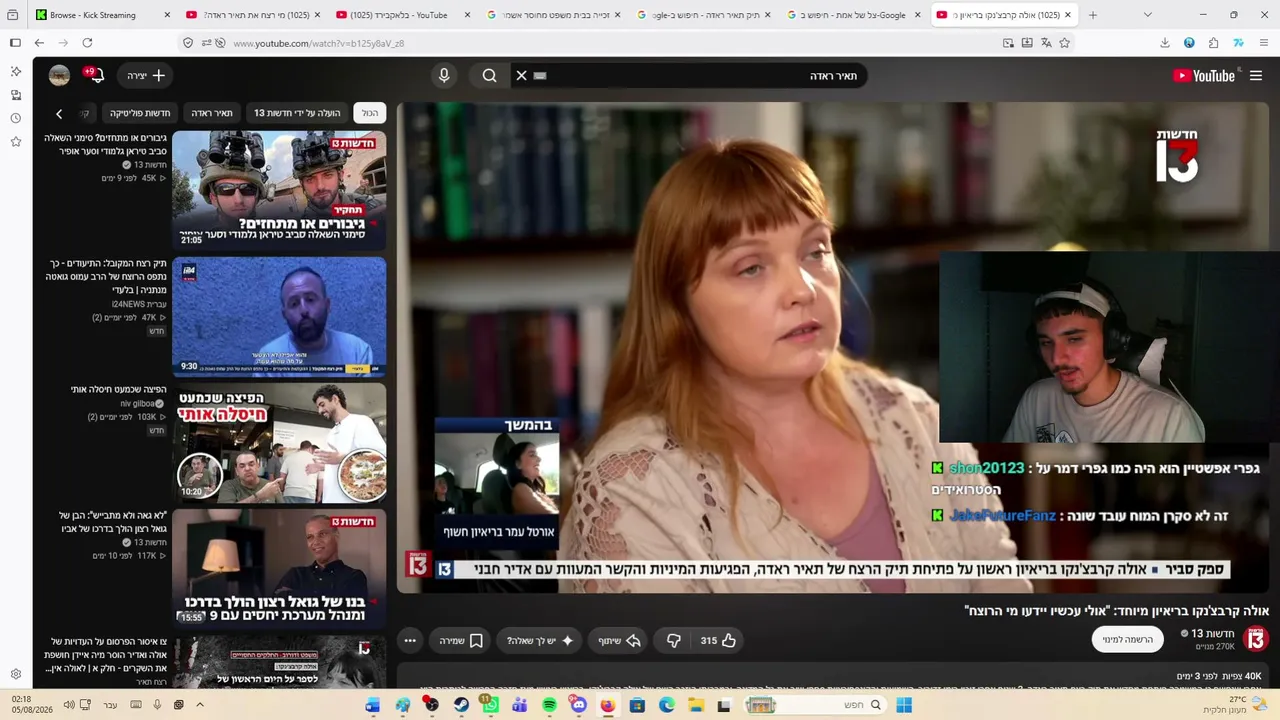1280x720 pixels.
Task: Click the search magnifier button
Action: click(x=489, y=75)
